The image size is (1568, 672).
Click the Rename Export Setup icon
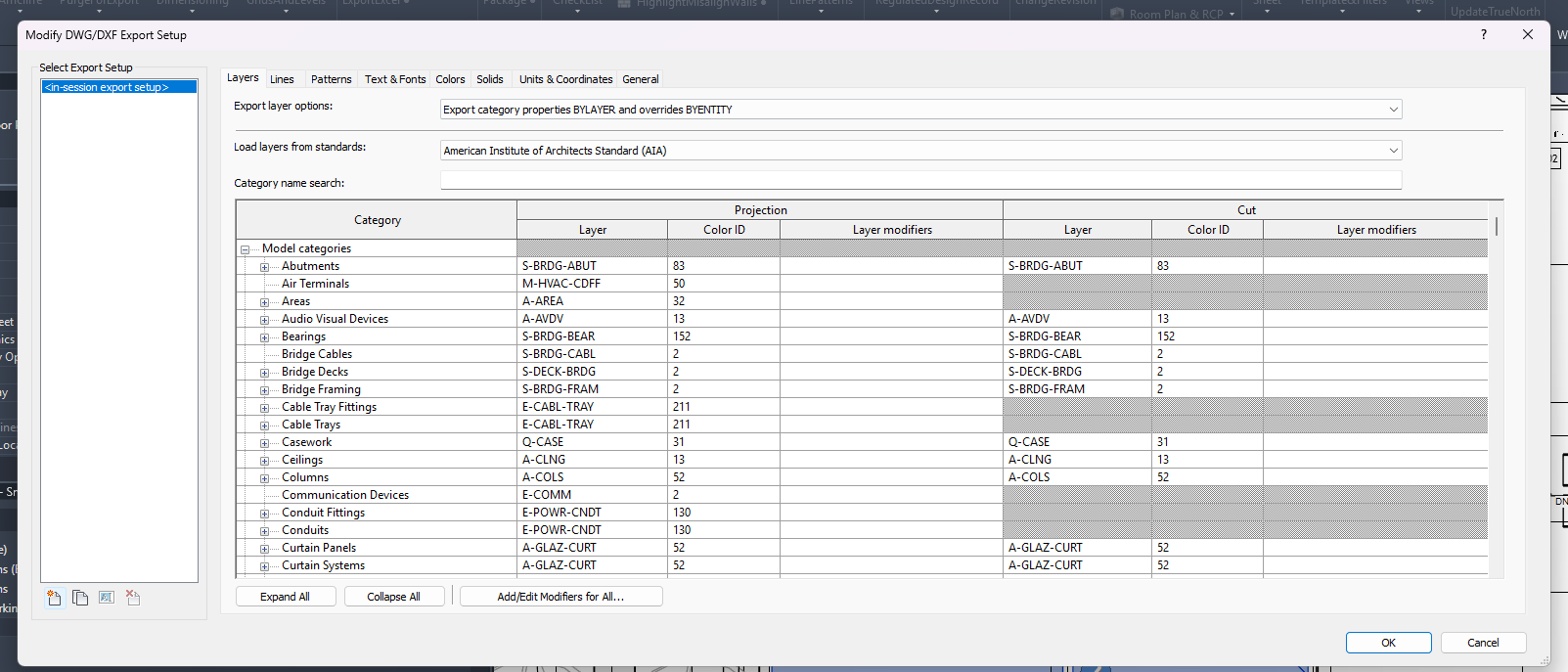tap(107, 598)
